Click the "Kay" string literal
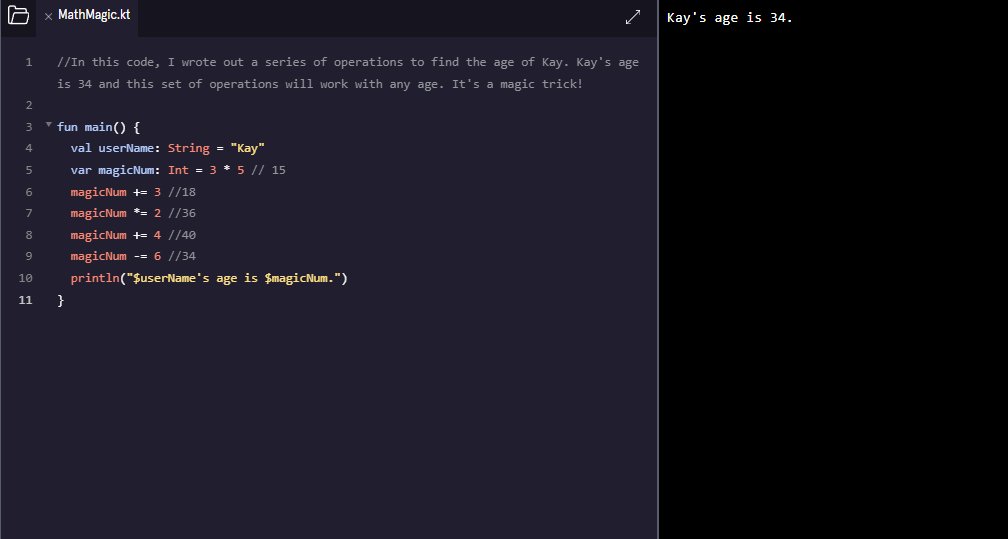The width and height of the screenshot is (1008, 539). click(248, 148)
